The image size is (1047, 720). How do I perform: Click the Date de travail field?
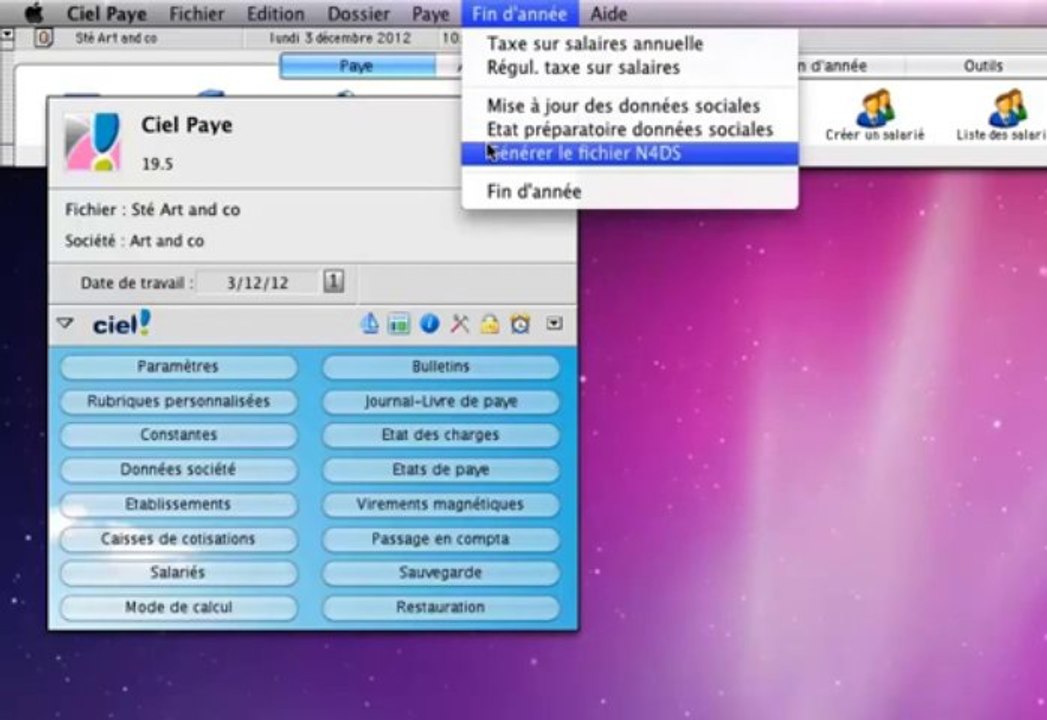pyautogui.click(x=258, y=283)
